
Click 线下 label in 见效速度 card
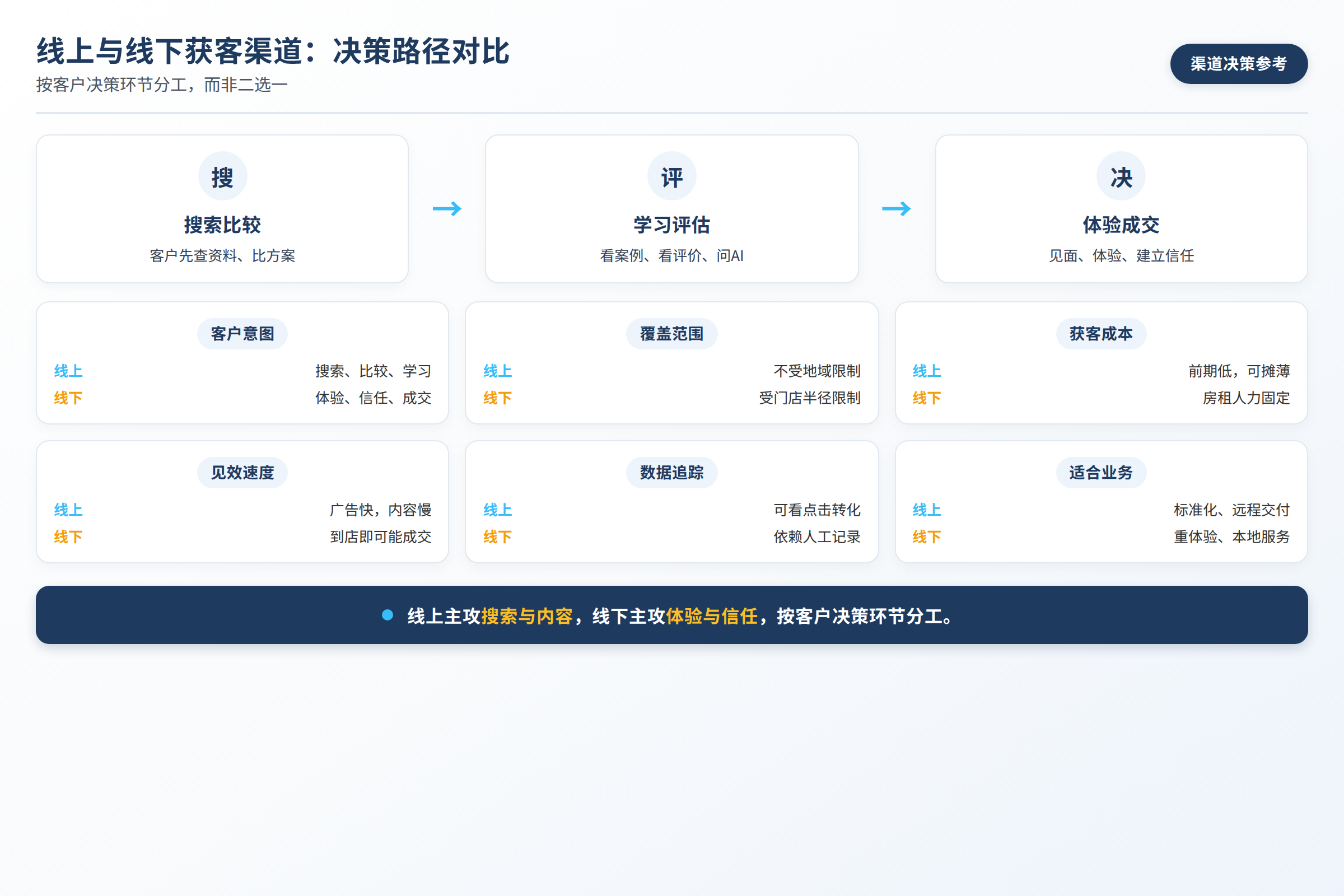(x=68, y=536)
